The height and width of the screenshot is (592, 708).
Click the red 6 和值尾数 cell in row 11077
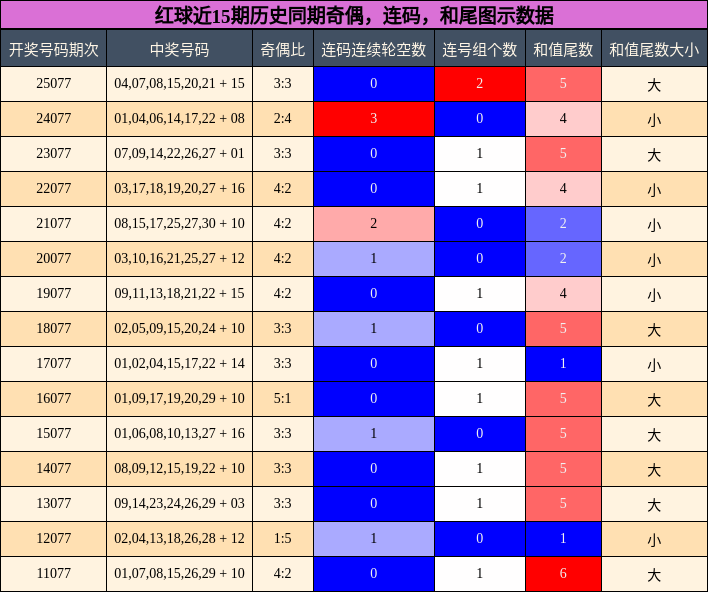pyautogui.click(x=563, y=573)
